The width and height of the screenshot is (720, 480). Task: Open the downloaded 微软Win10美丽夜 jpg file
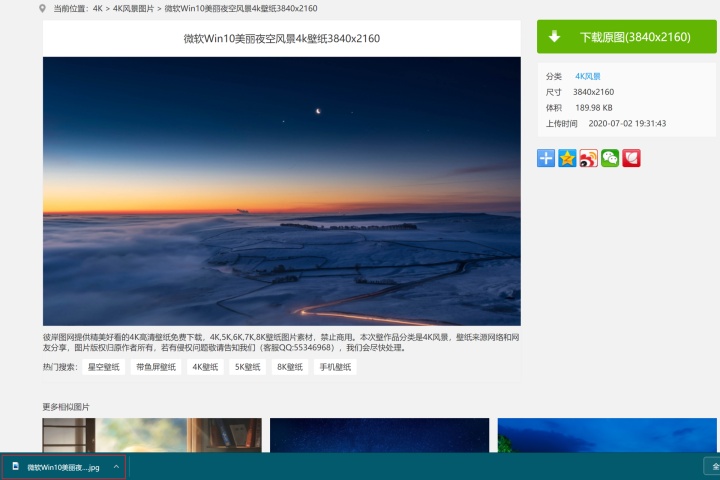63,467
